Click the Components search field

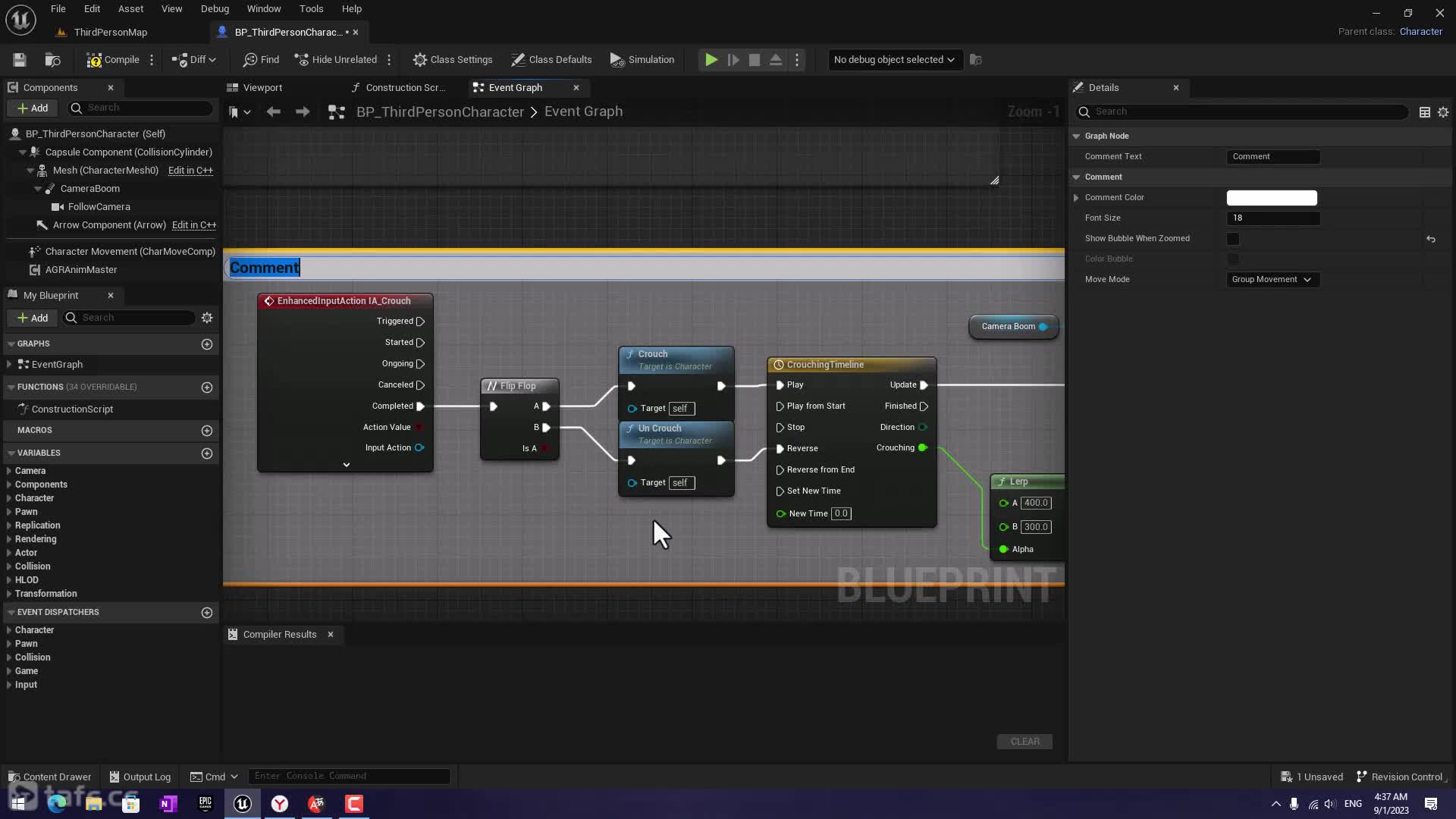[140, 108]
